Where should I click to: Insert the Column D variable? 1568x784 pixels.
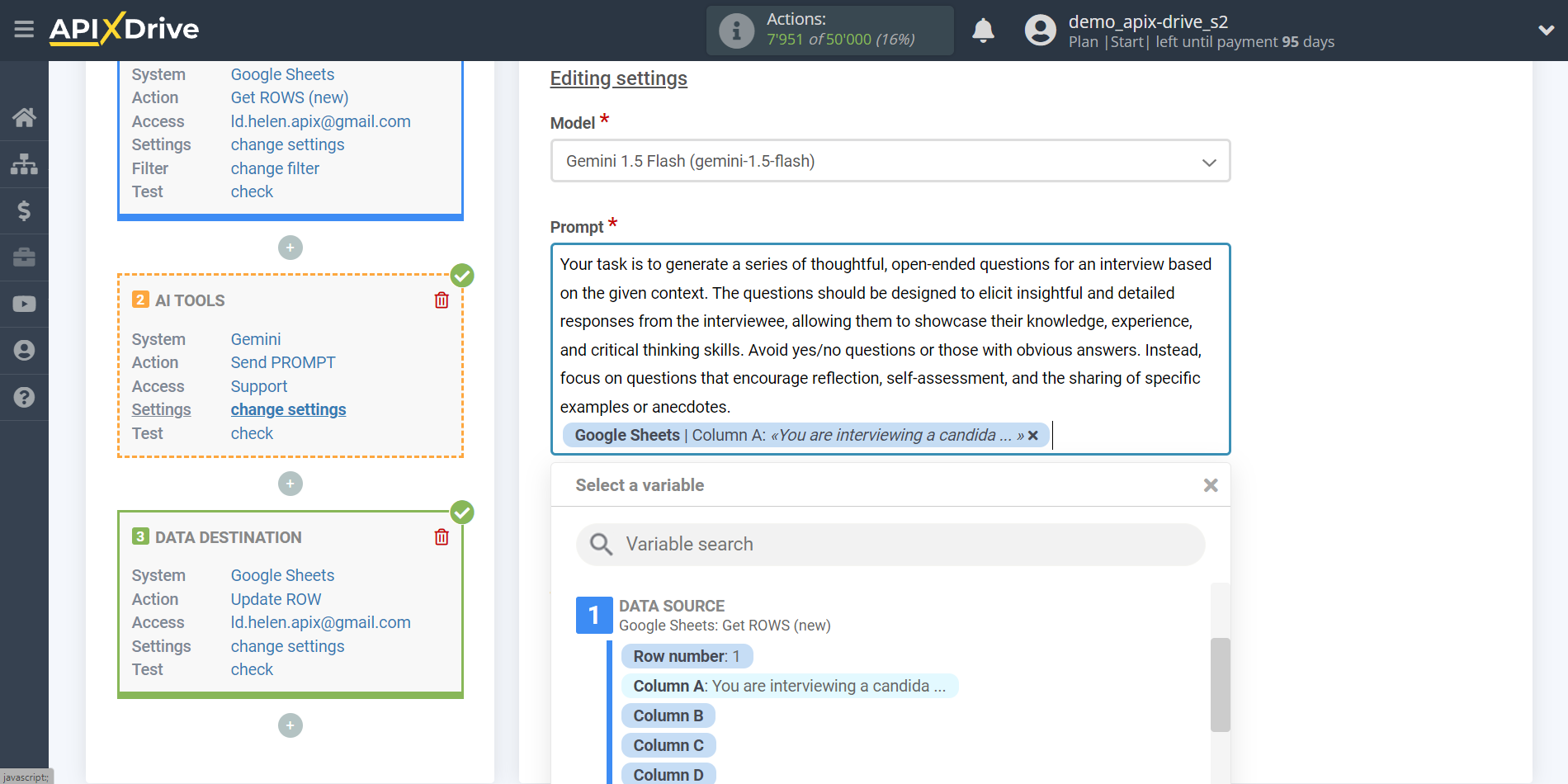pyautogui.click(x=668, y=774)
